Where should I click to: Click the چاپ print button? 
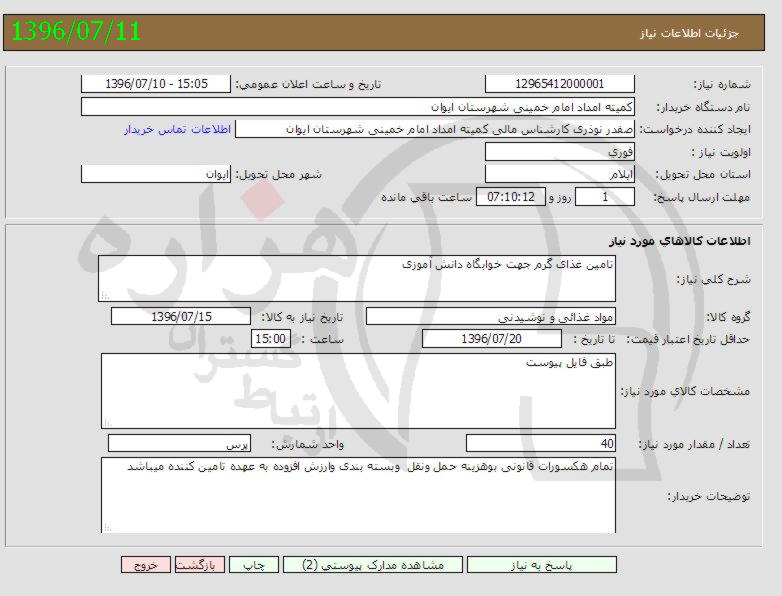point(254,565)
